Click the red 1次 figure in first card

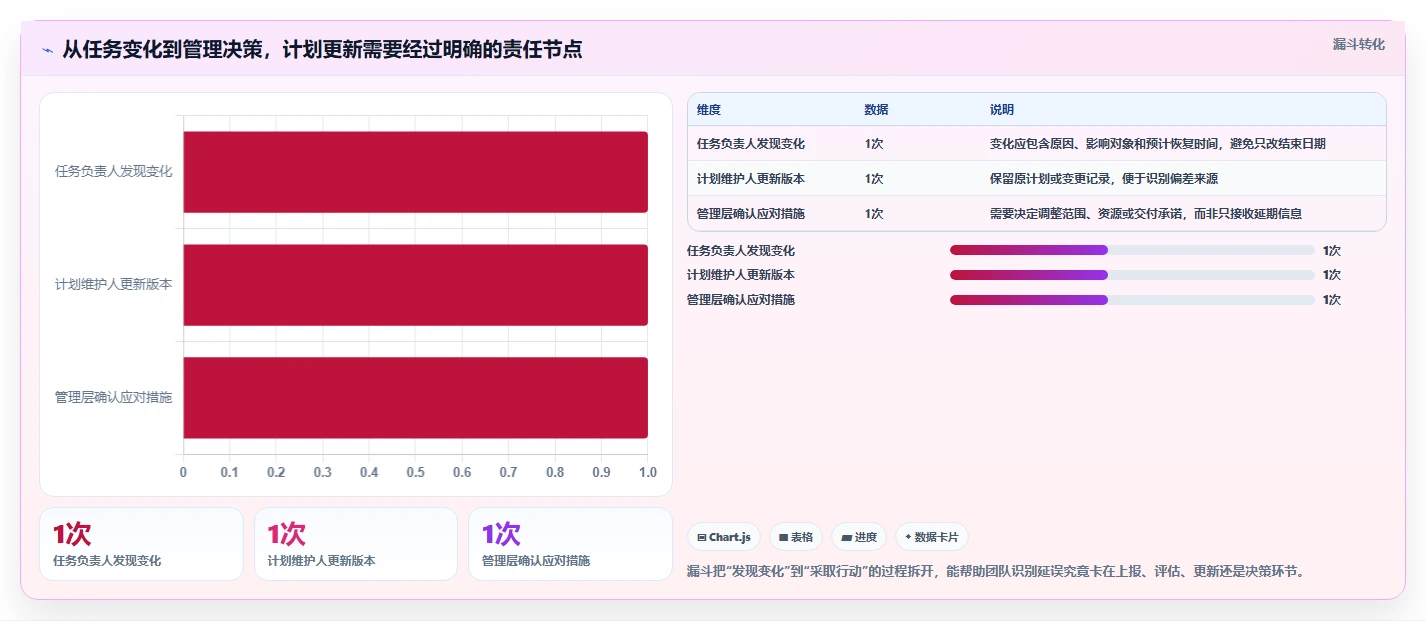point(72,534)
